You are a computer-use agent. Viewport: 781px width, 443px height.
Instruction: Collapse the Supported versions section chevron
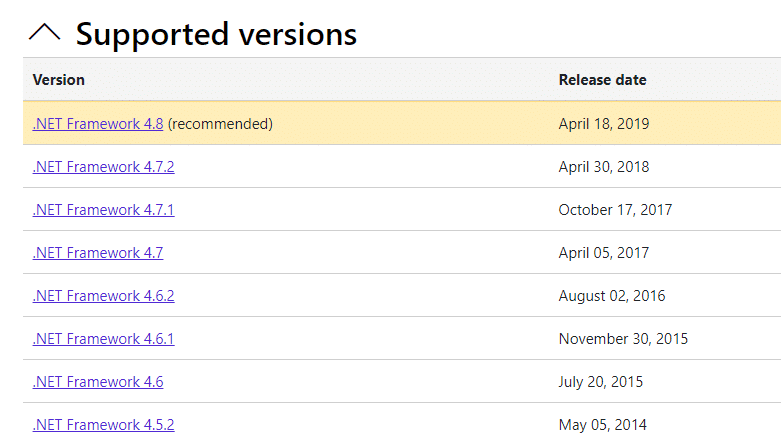coord(44,34)
